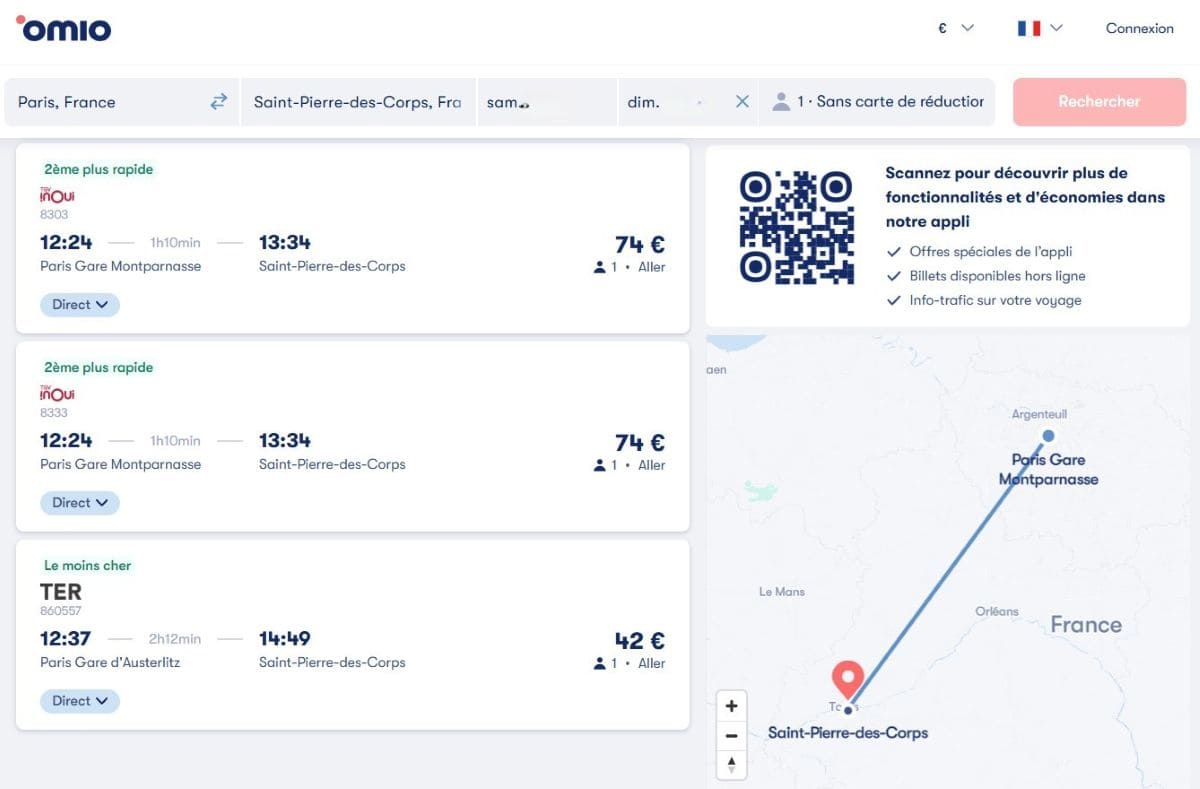
Task: Open the Omio home logo
Action: [63, 28]
